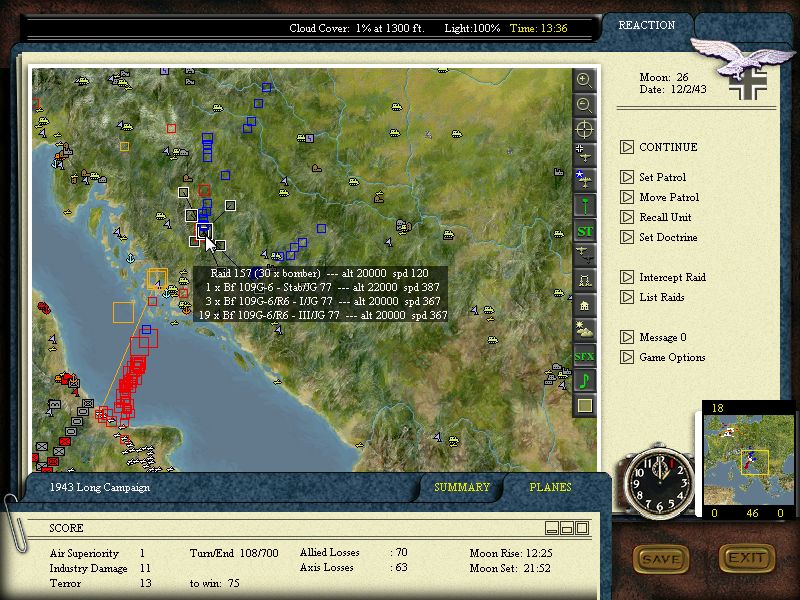
Task: Click the 1943 Long Campaign title
Action: coord(100,487)
